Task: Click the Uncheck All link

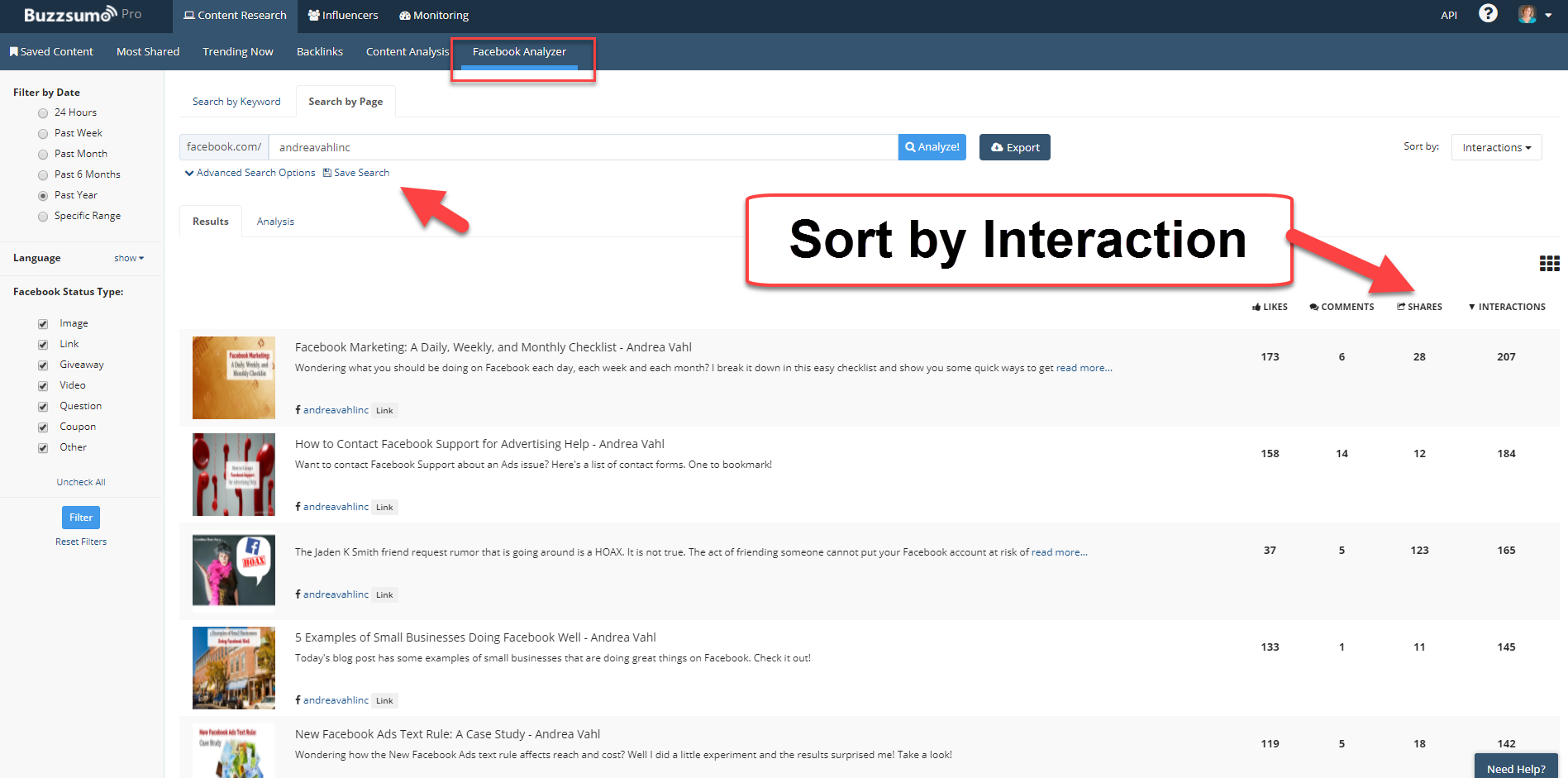Action: pyautogui.click(x=81, y=482)
